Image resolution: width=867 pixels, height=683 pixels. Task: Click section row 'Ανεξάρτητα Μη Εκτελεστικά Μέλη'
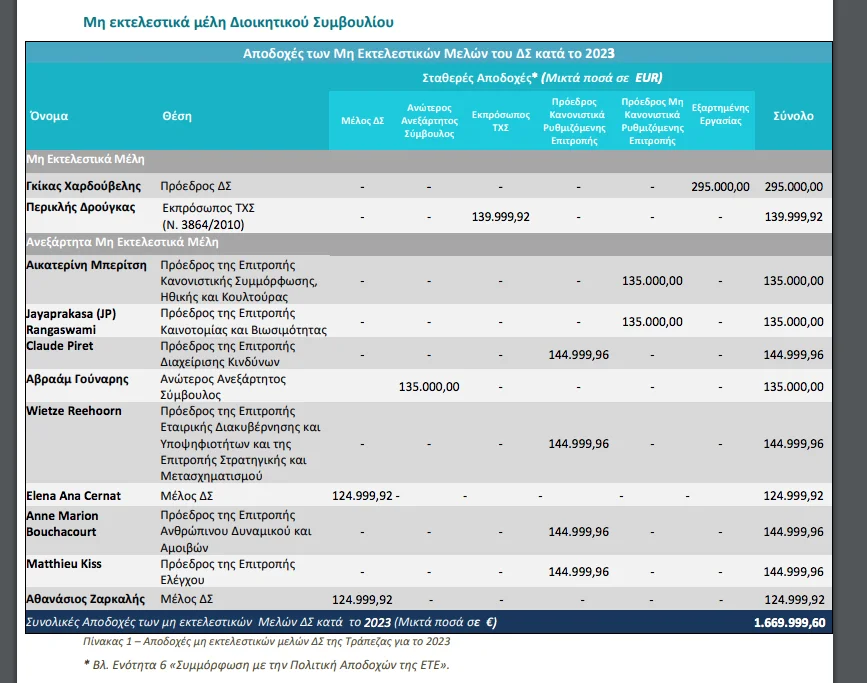[x=429, y=242]
